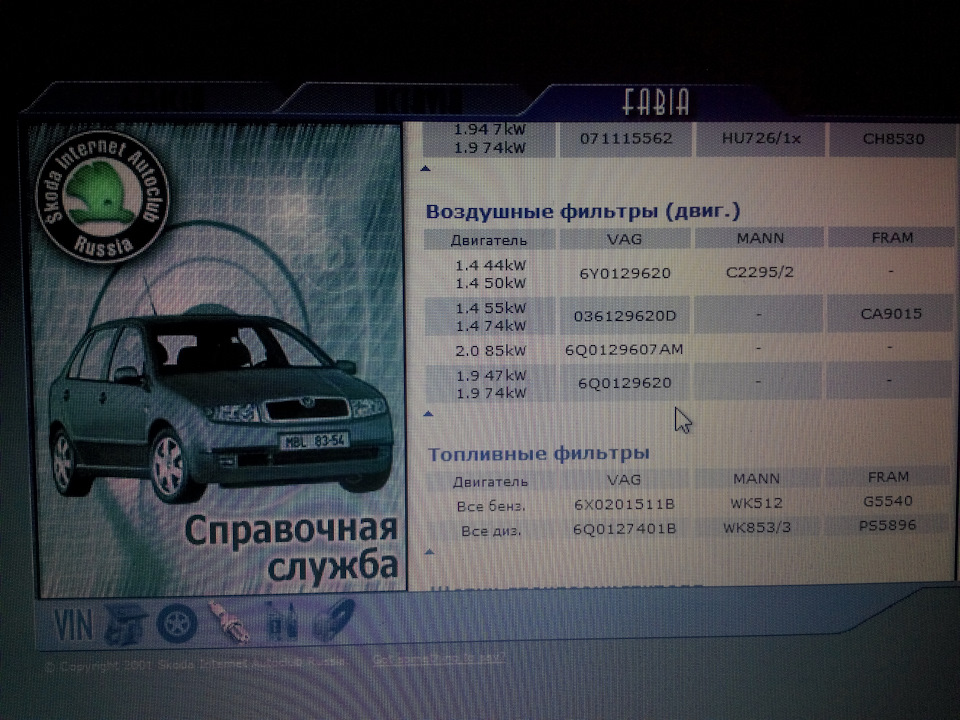Select VAG number 6X0201511B
Viewport: 960px width, 720px height.
pos(624,504)
